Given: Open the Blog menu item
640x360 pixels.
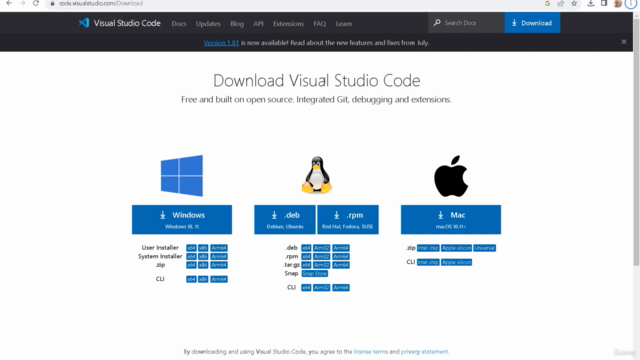Looking at the screenshot, I should point(237,24).
